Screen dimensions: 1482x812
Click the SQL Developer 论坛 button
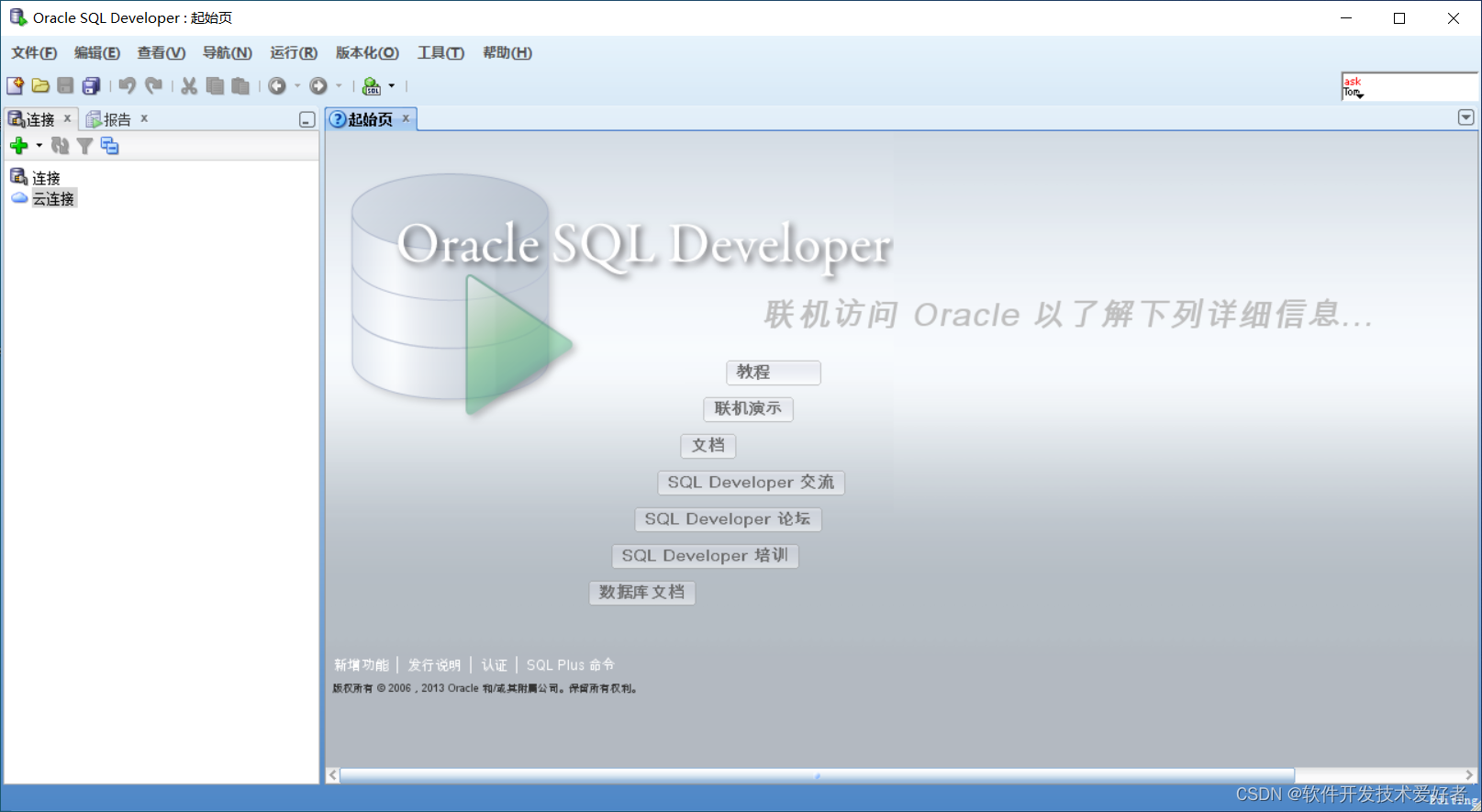pos(728,519)
